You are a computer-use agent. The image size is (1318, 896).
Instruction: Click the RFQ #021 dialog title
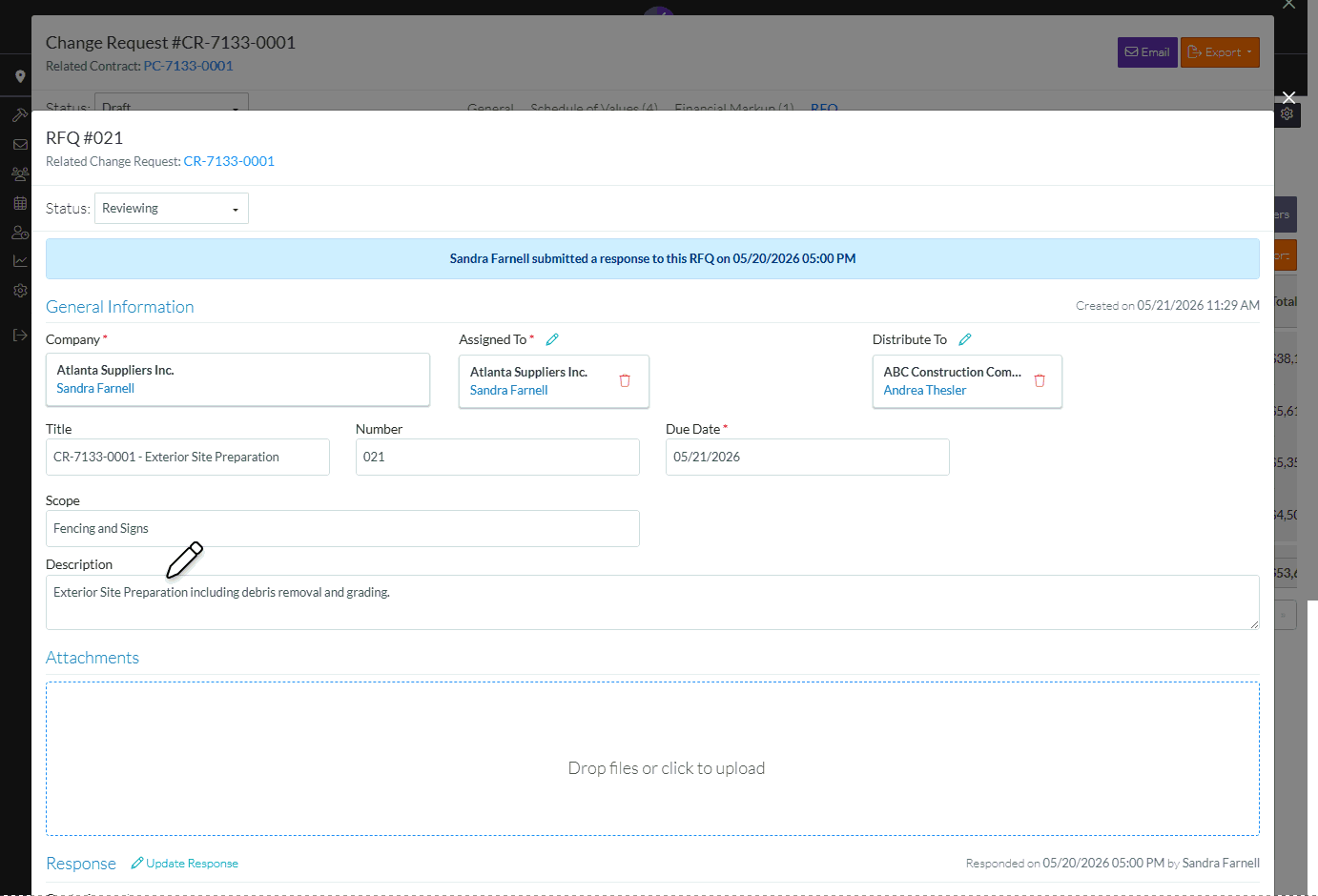click(84, 138)
